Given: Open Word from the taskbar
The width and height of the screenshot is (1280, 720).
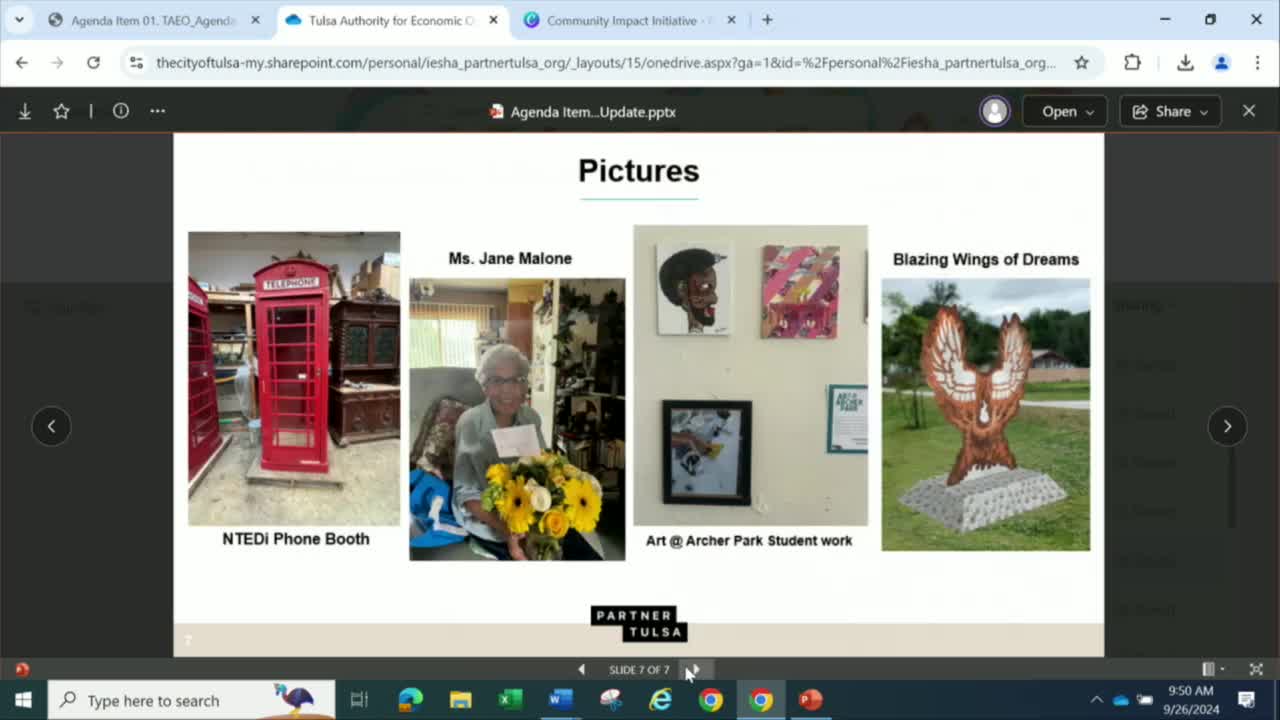Looking at the screenshot, I should click(x=560, y=700).
